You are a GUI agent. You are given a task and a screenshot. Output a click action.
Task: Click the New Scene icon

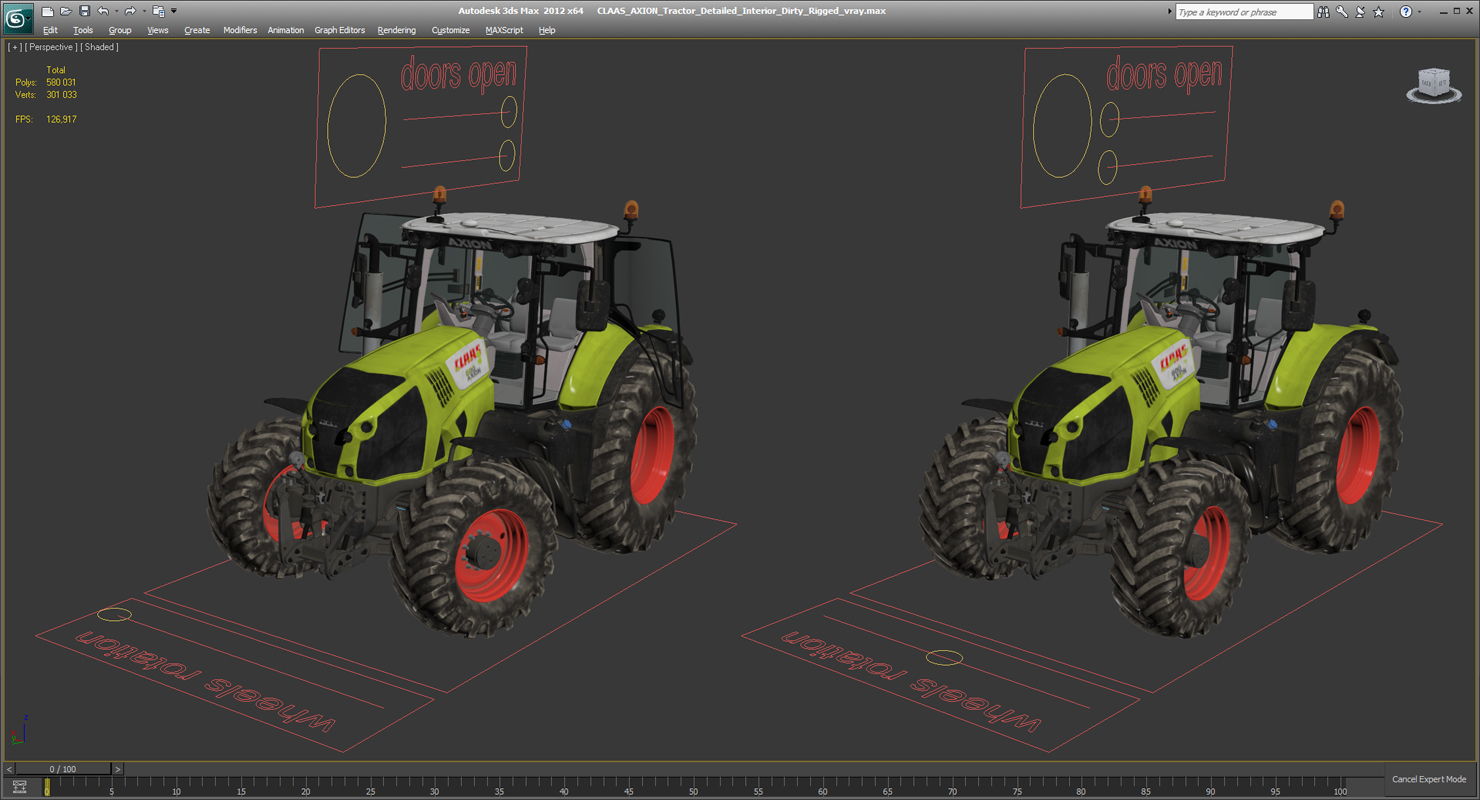[x=47, y=11]
